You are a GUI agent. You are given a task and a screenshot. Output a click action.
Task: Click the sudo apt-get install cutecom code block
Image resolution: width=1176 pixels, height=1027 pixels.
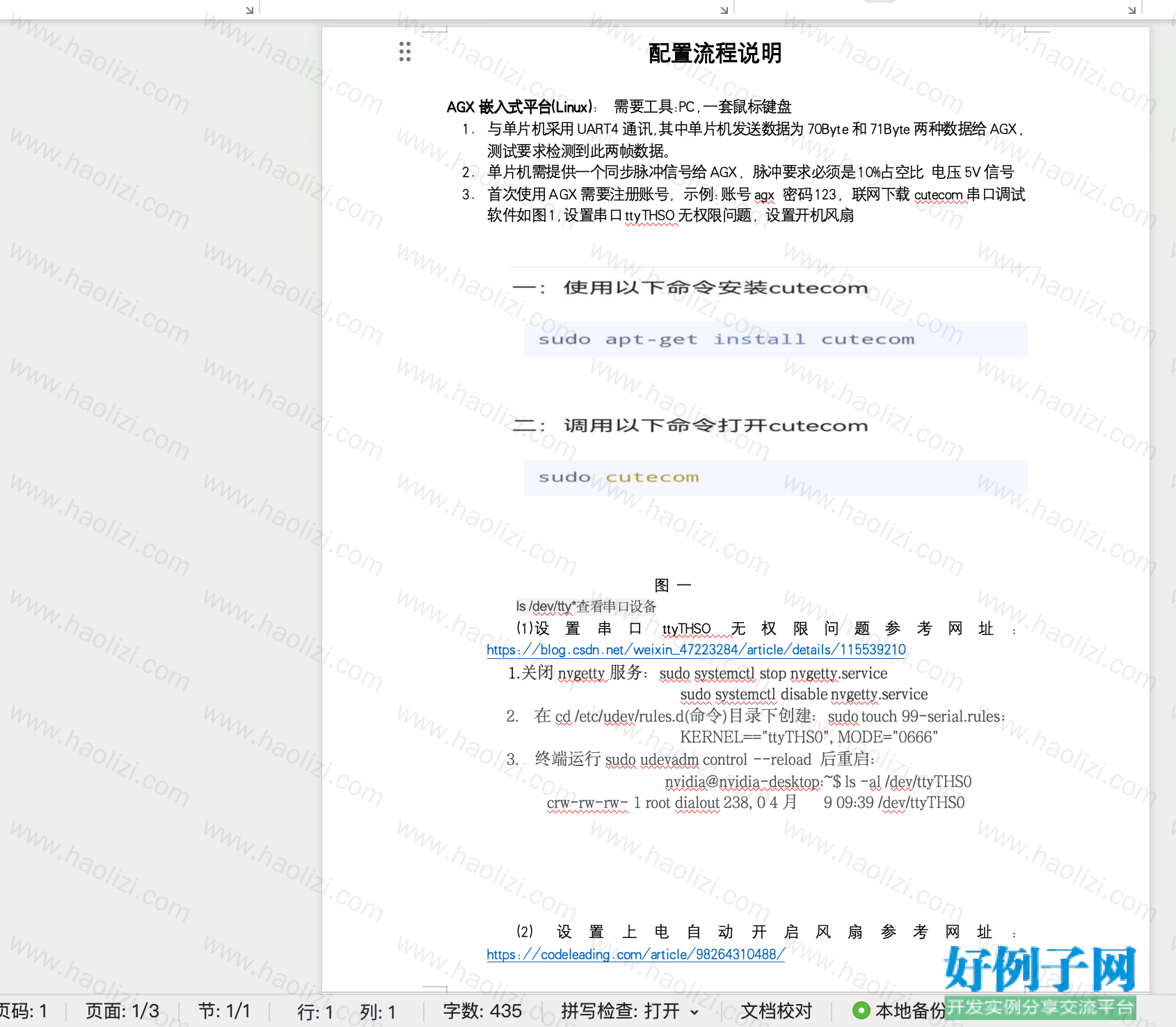point(775,340)
